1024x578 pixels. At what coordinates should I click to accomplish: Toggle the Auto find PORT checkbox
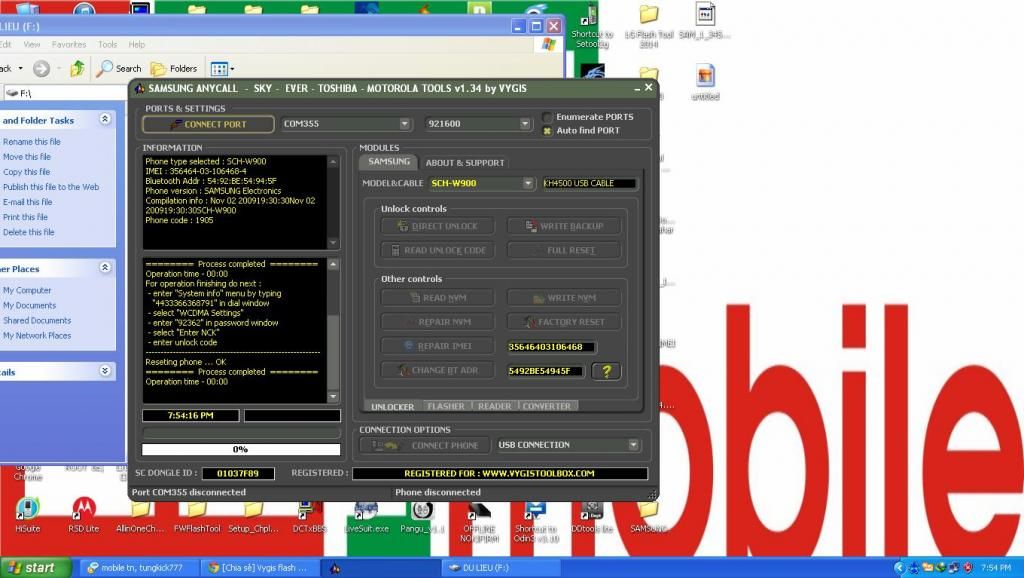547,131
